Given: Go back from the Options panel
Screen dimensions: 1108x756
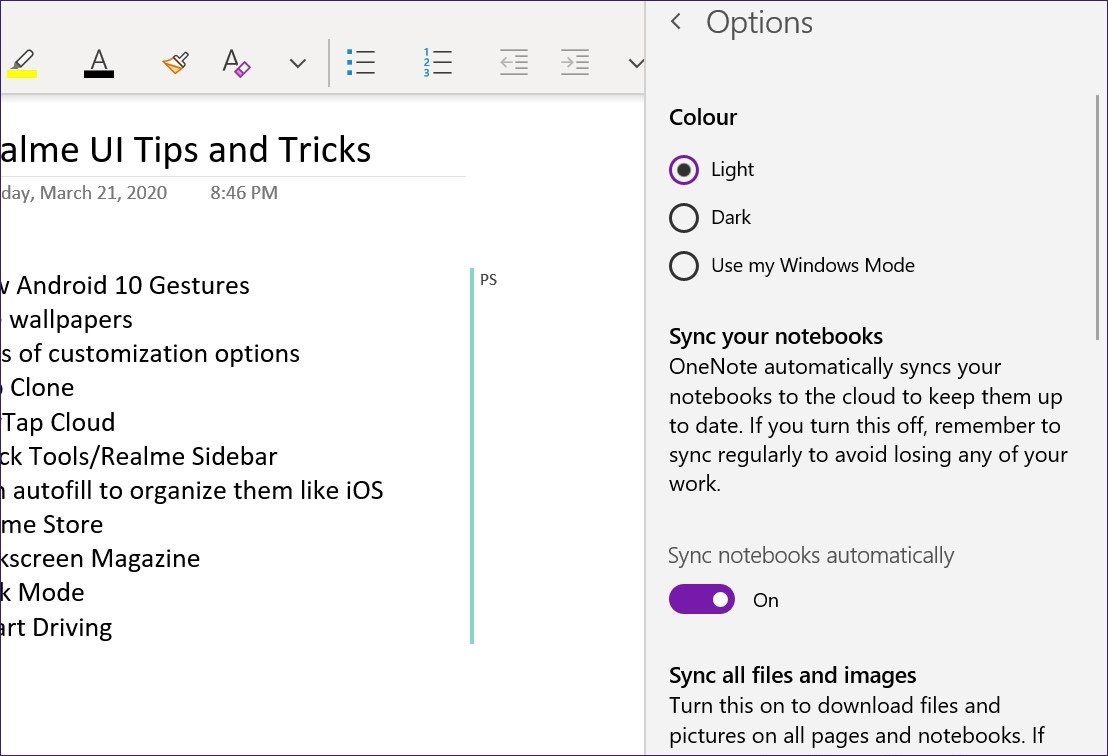Looking at the screenshot, I should (676, 22).
